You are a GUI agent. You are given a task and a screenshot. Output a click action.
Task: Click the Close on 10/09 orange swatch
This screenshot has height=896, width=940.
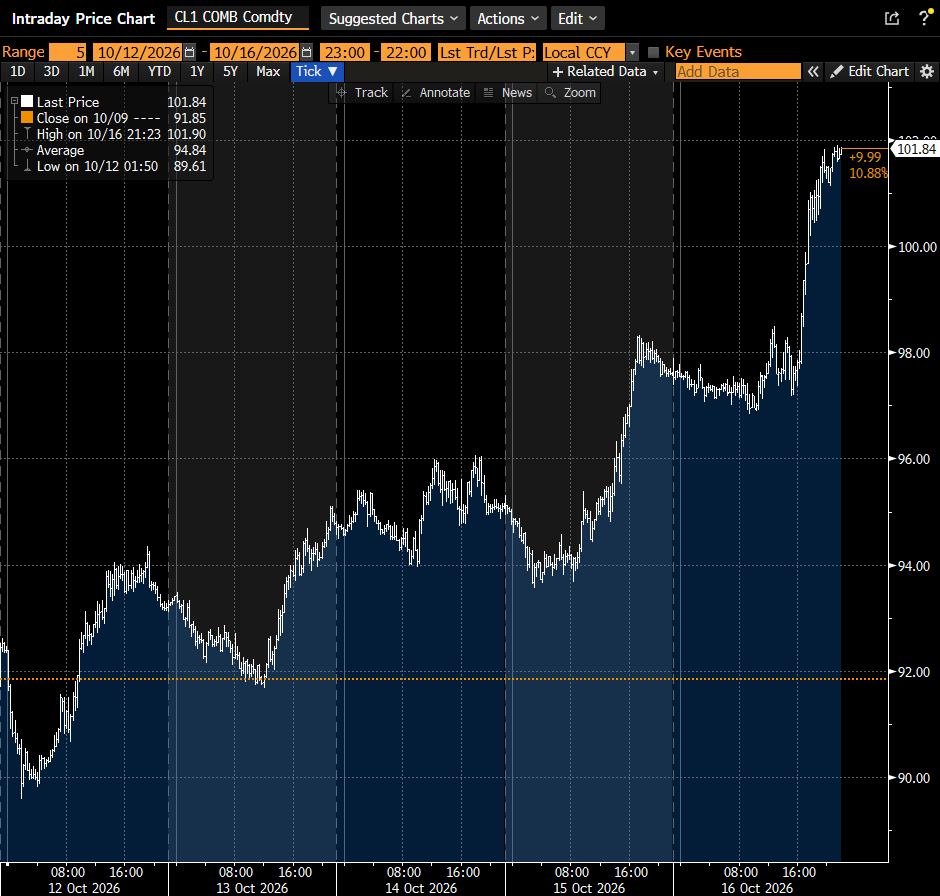(x=27, y=117)
